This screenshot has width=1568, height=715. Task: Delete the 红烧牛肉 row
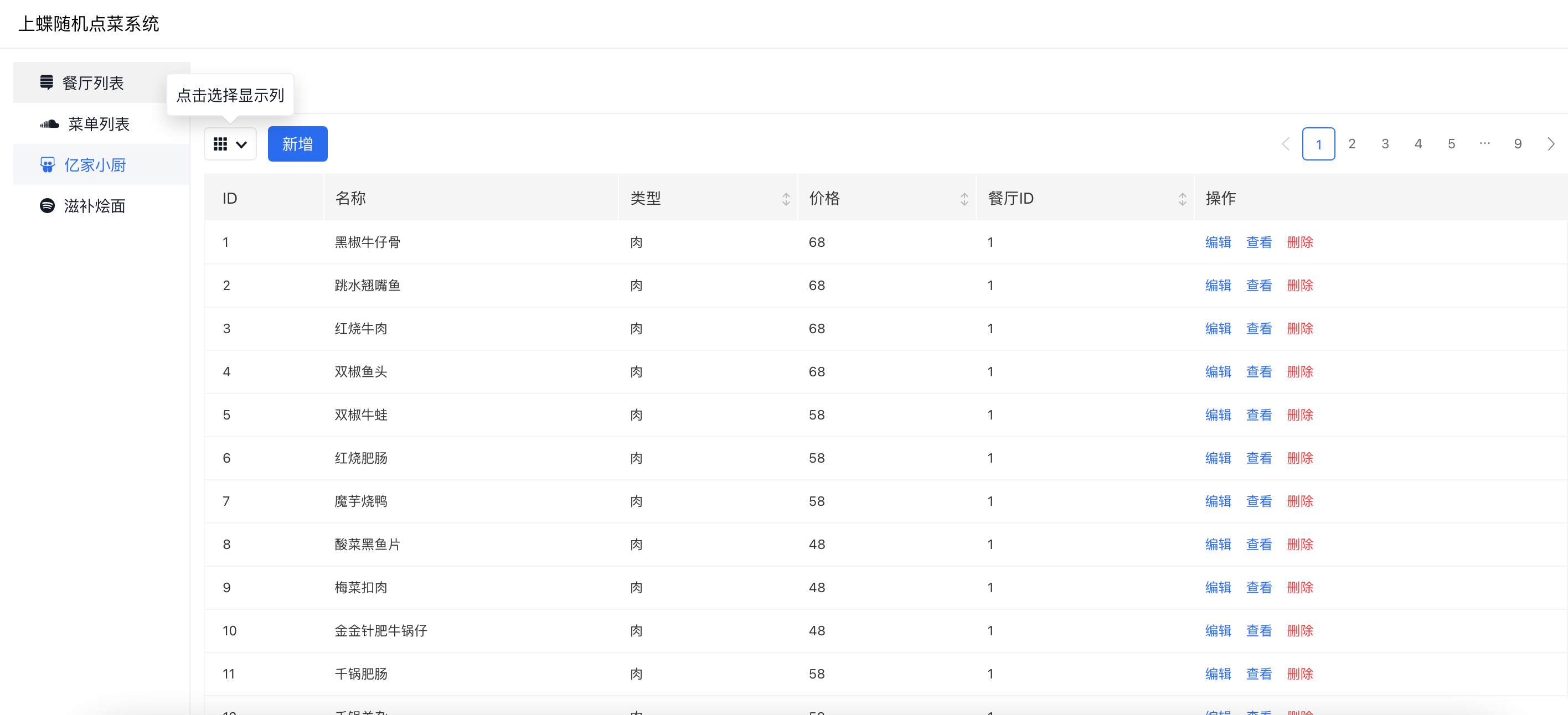click(x=1299, y=329)
